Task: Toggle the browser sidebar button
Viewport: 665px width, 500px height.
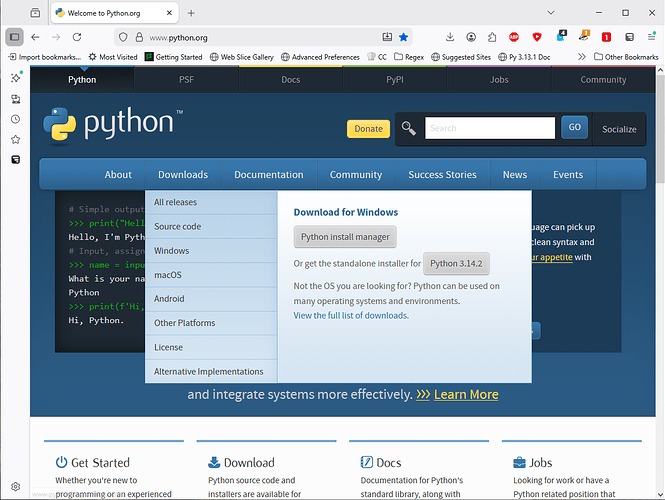Action: coord(14,37)
